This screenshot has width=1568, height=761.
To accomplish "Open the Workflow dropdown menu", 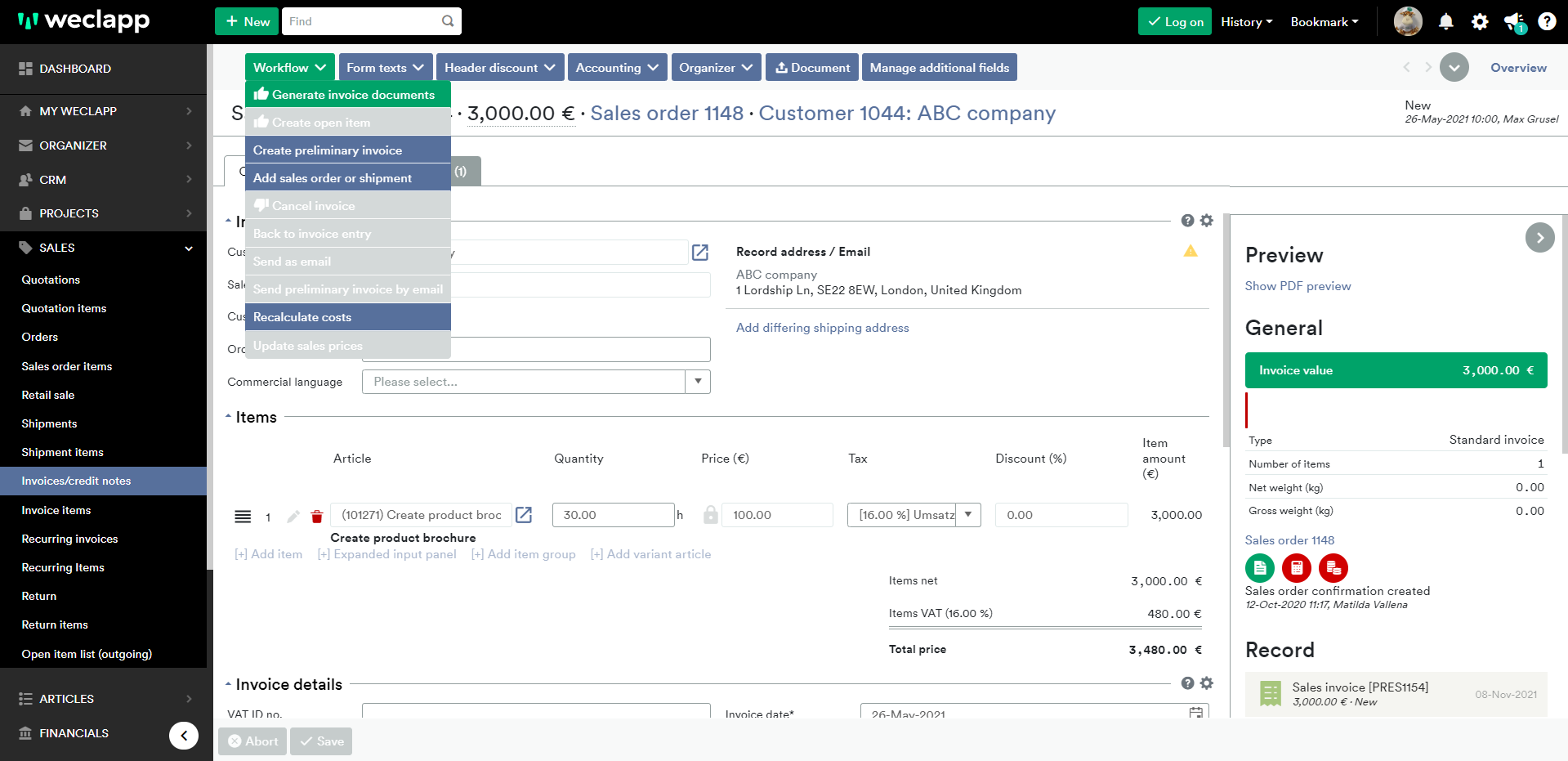I will click(x=290, y=67).
